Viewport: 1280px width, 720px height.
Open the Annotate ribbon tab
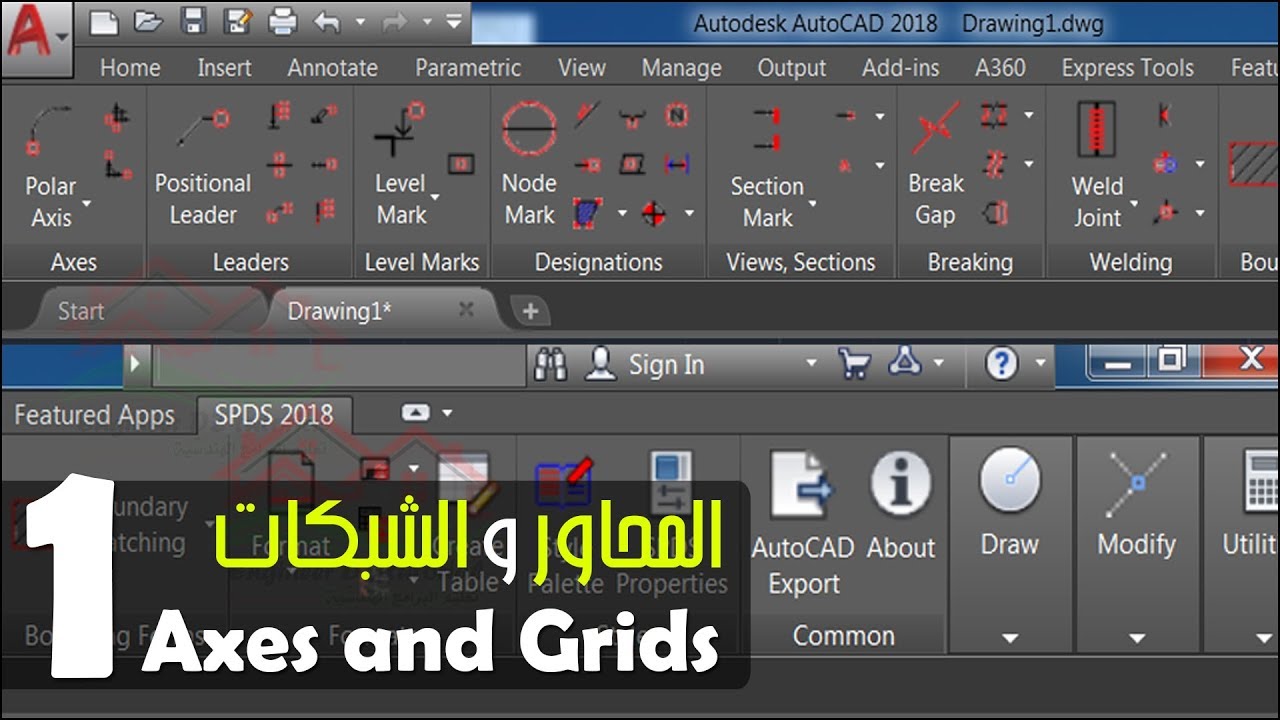click(x=332, y=68)
